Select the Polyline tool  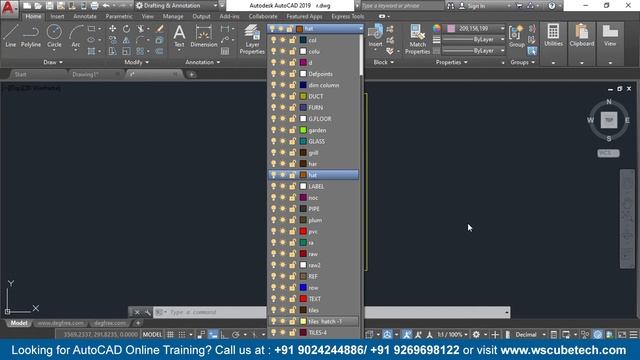pos(31,36)
